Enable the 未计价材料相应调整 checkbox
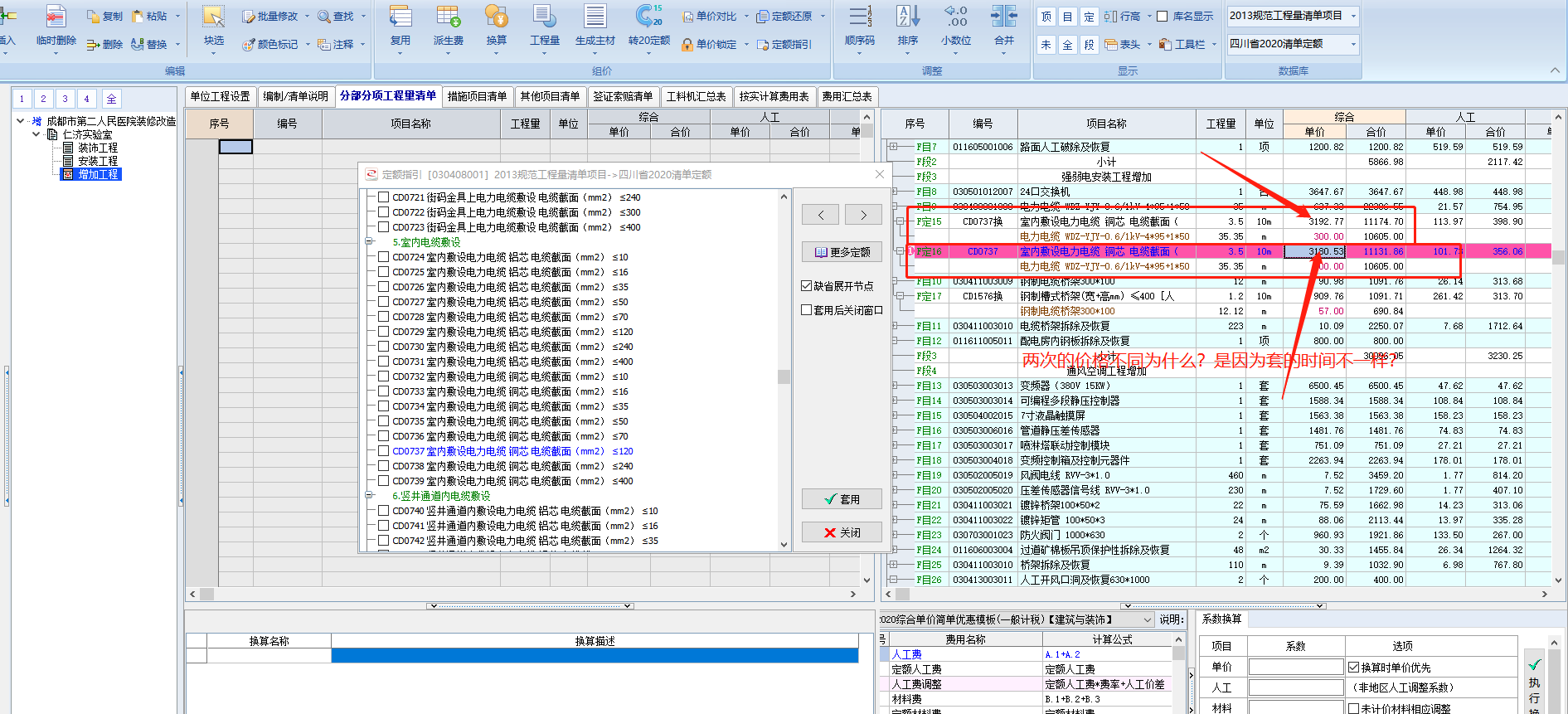1568x714 pixels. pyautogui.click(x=1353, y=708)
